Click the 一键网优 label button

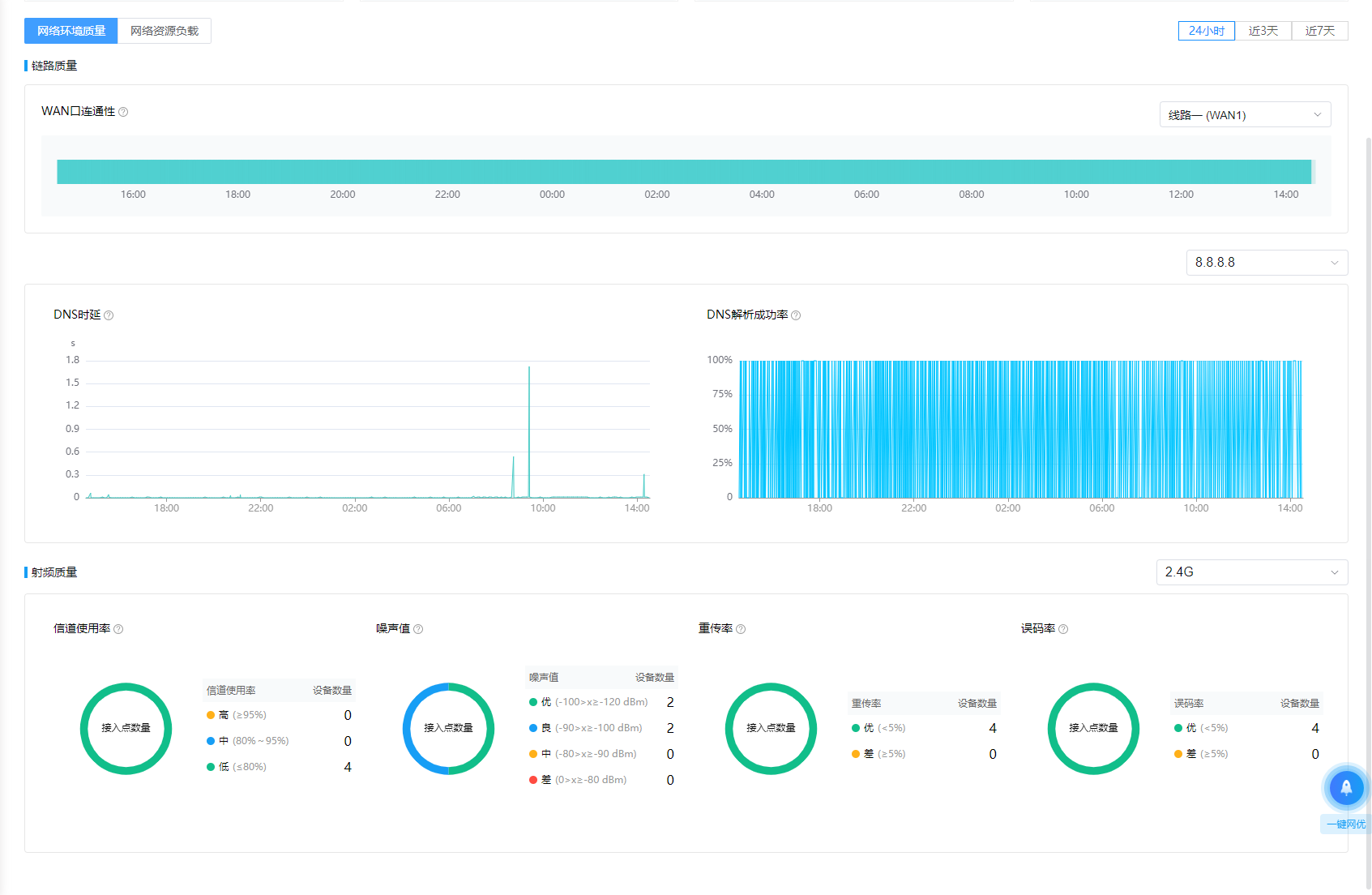[x=1346, y=824]
